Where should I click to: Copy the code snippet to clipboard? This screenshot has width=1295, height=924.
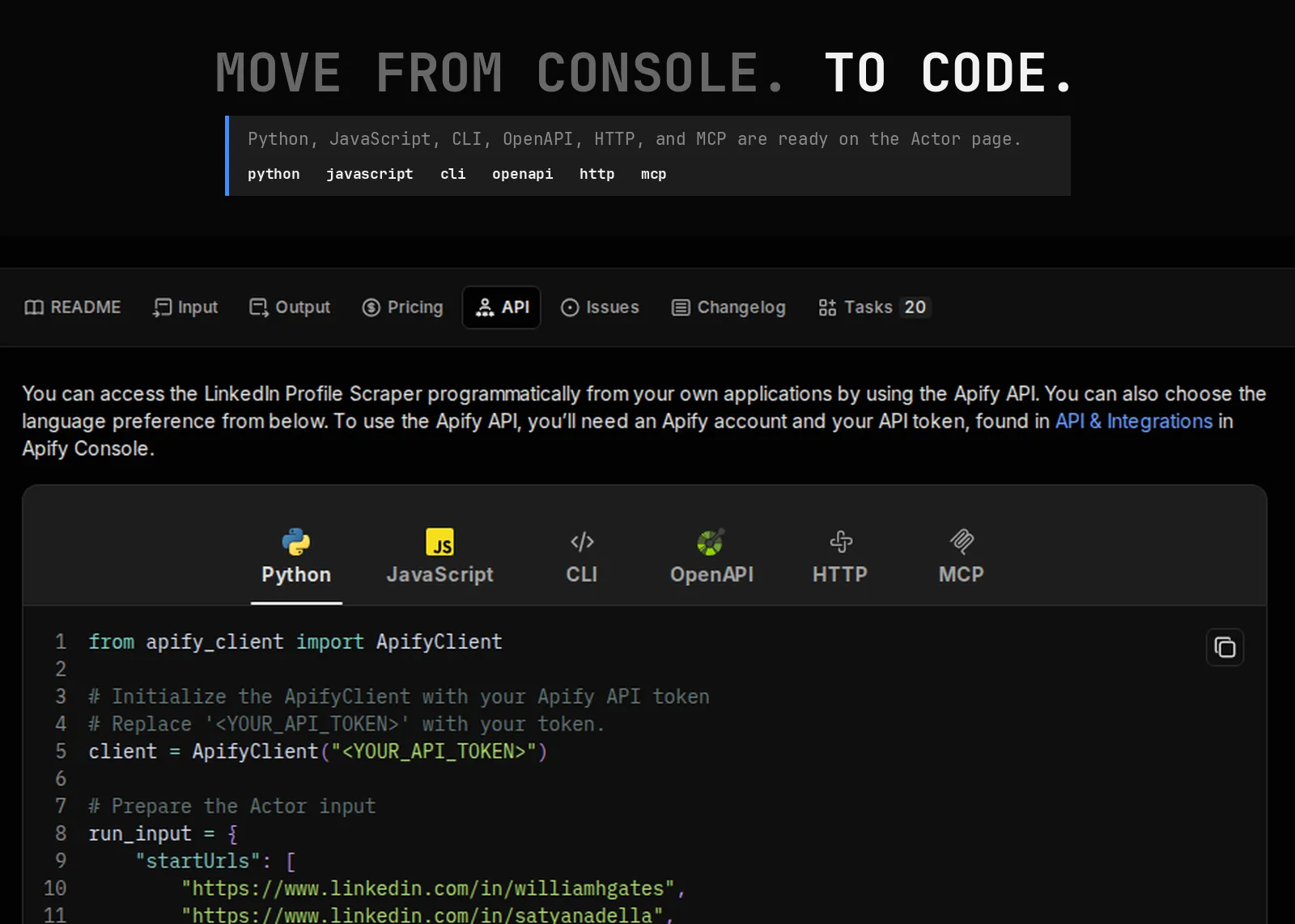tap(1225, 647)
